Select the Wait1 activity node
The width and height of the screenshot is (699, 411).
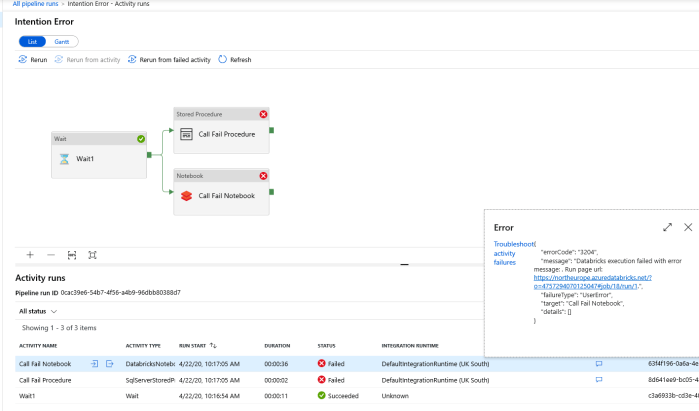coord(99,155)
